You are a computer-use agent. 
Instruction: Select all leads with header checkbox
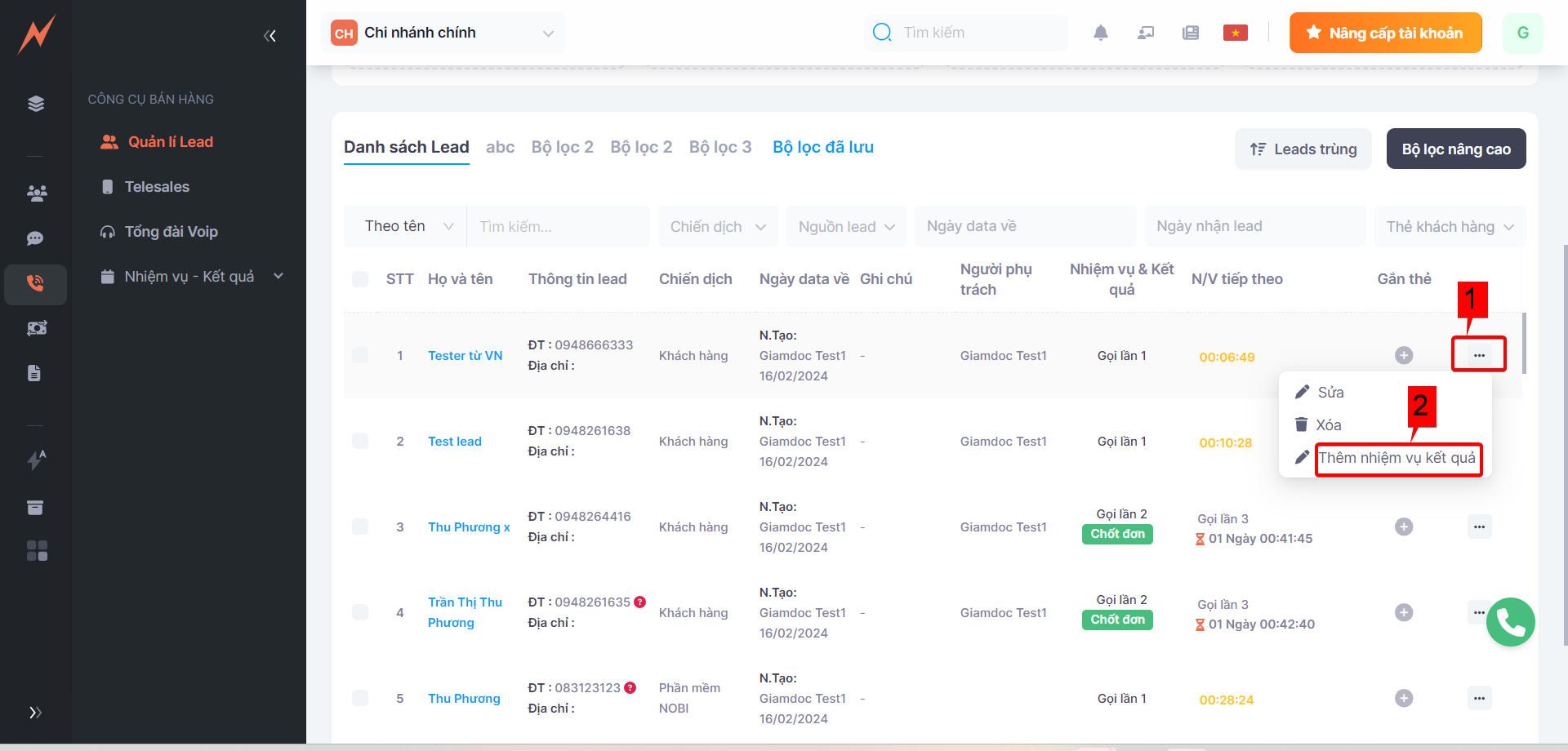click(x=360, y=279)
